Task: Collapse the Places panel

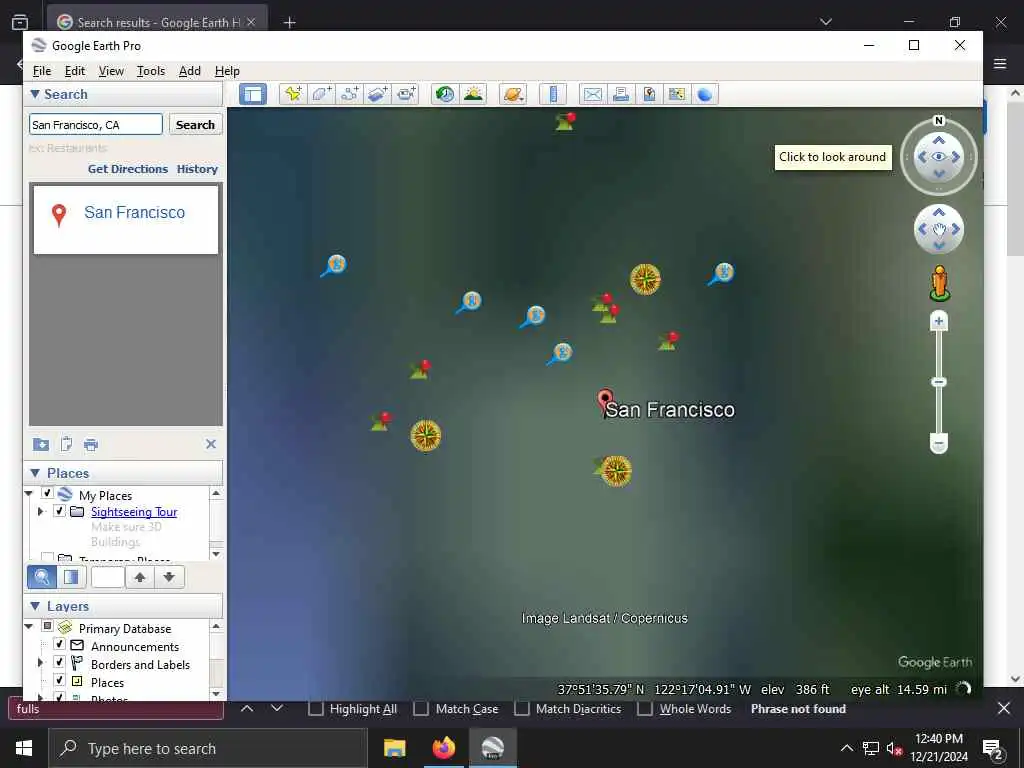Action: 35,473
